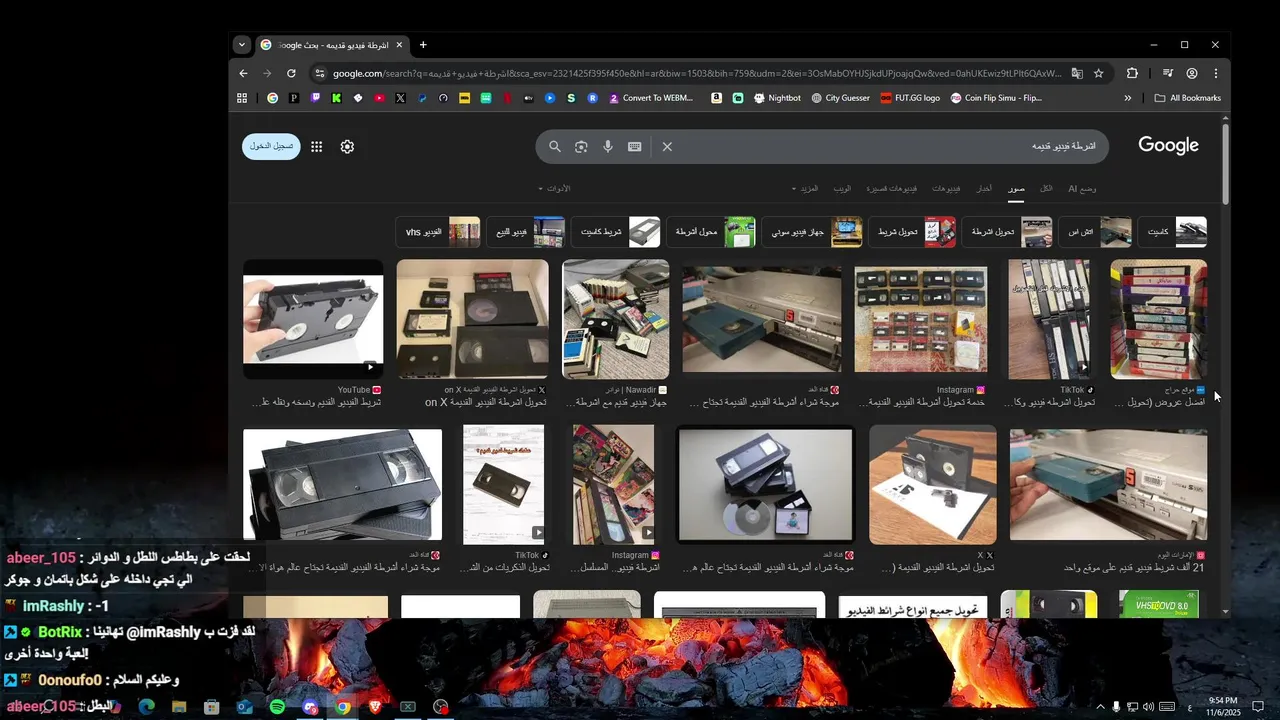The image size is (1280, 720).
Task: Start voice search with the microphone icon
Action: point(607,147)
